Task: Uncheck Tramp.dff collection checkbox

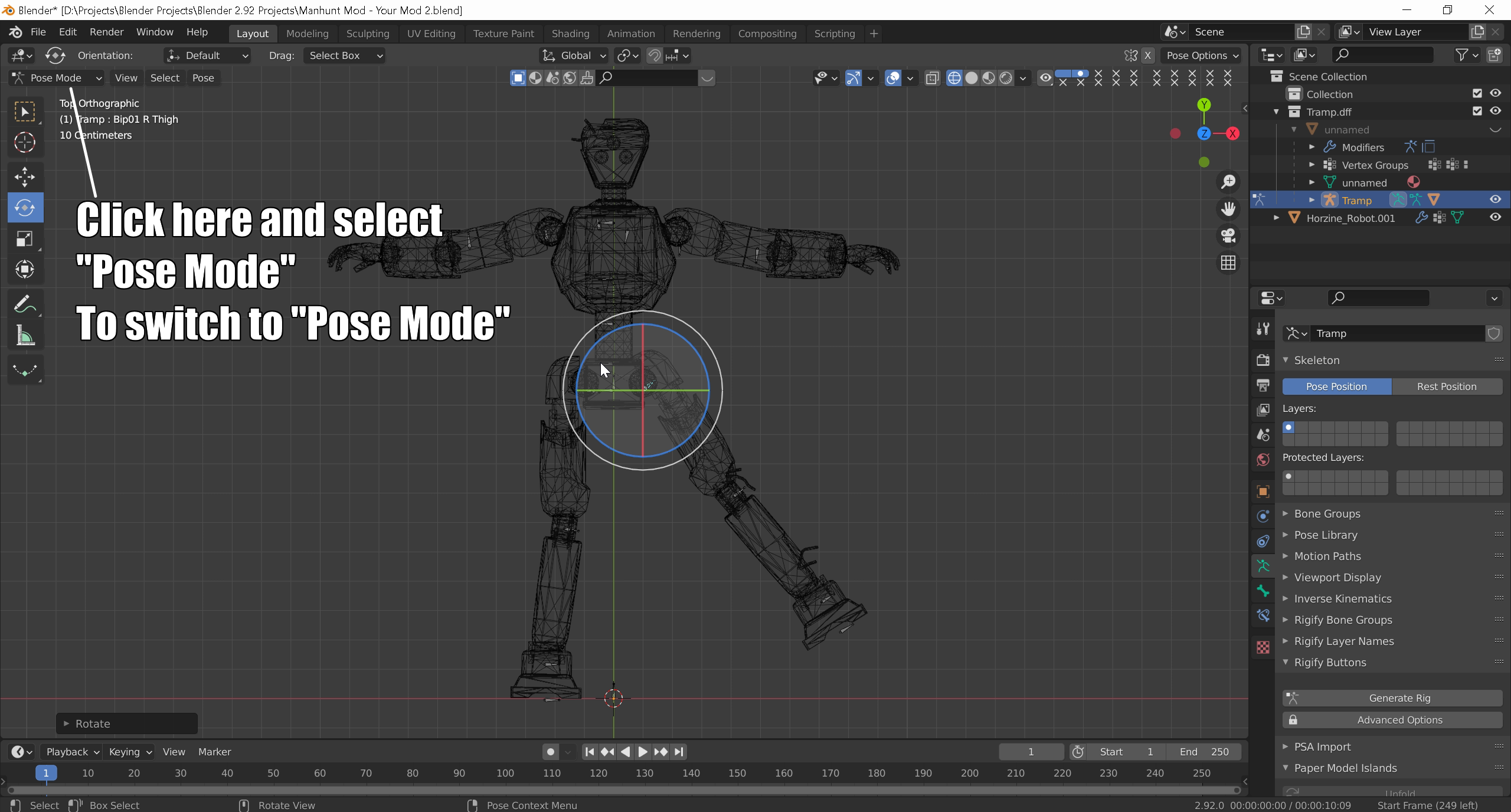Action: (x=1477, y=111)
